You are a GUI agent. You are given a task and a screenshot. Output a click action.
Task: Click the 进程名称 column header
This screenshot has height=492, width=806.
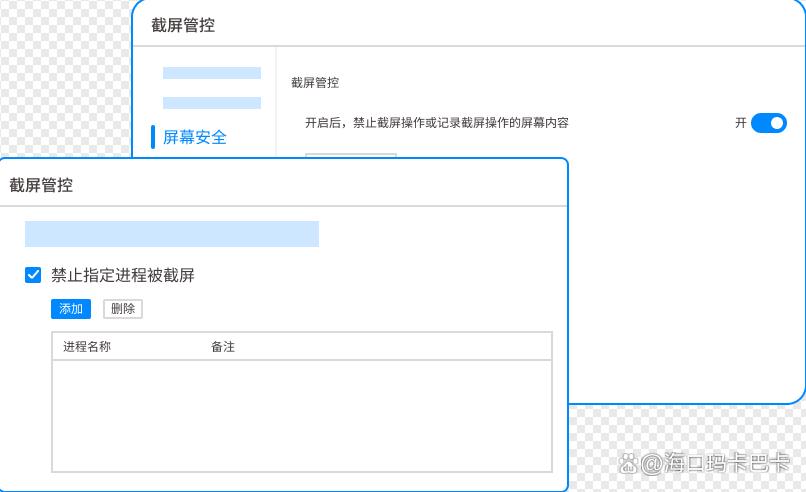tap(87, 347)
